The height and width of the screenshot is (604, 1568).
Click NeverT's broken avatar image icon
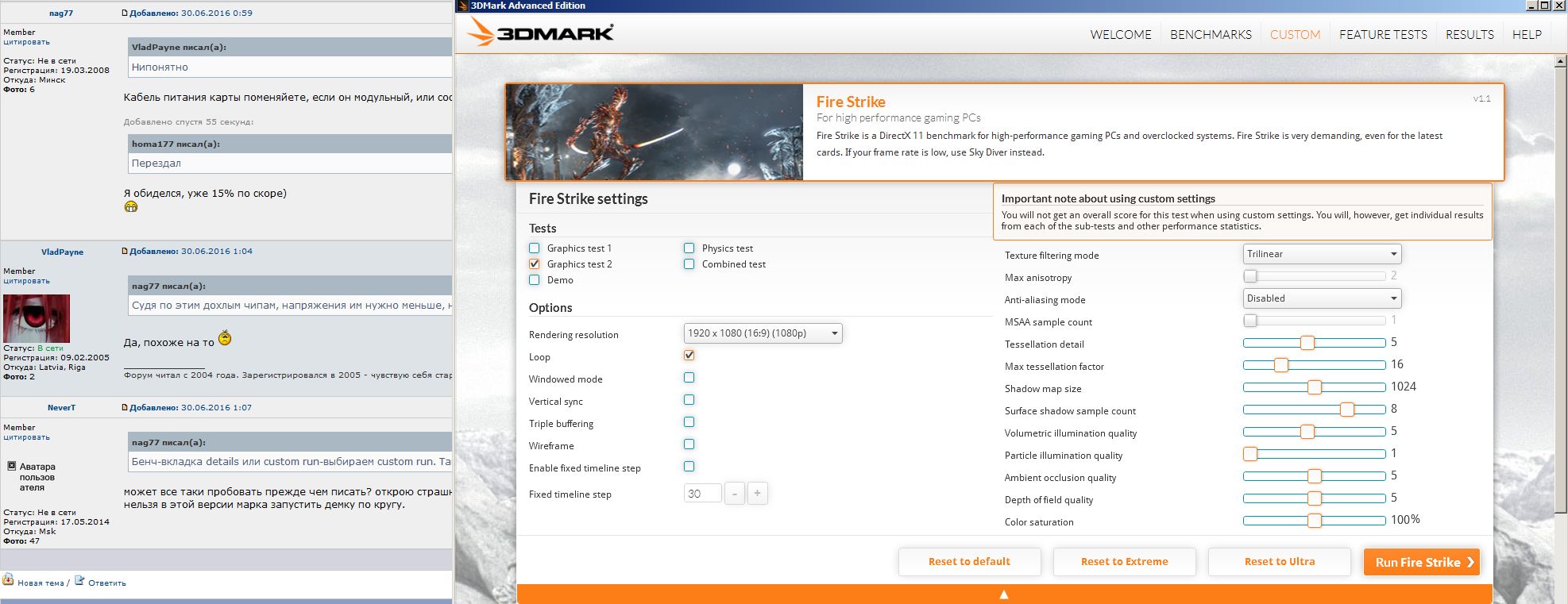point(12,467)
